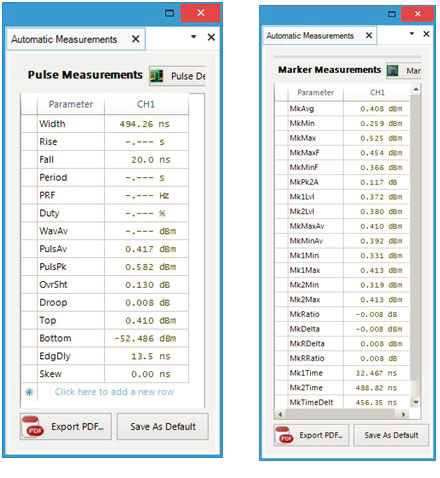This screenshot has height=478, width=440.
Task: Click the asterisk new-row icon
Action: [x=29, y=392]
